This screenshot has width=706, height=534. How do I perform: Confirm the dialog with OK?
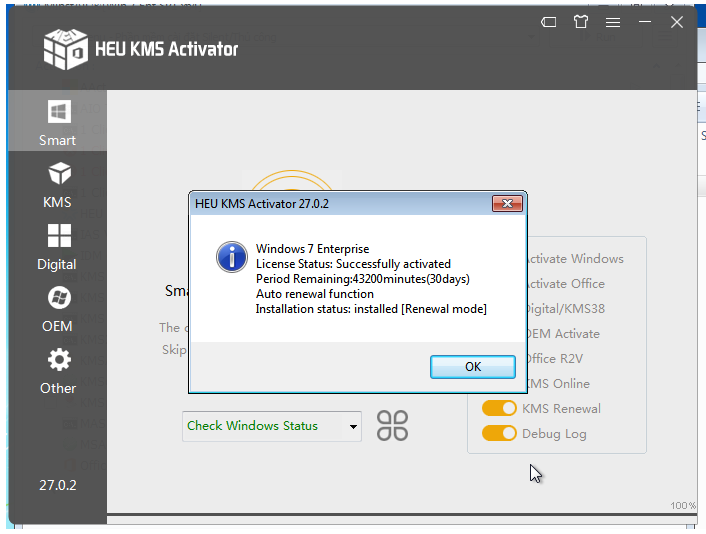473,367
